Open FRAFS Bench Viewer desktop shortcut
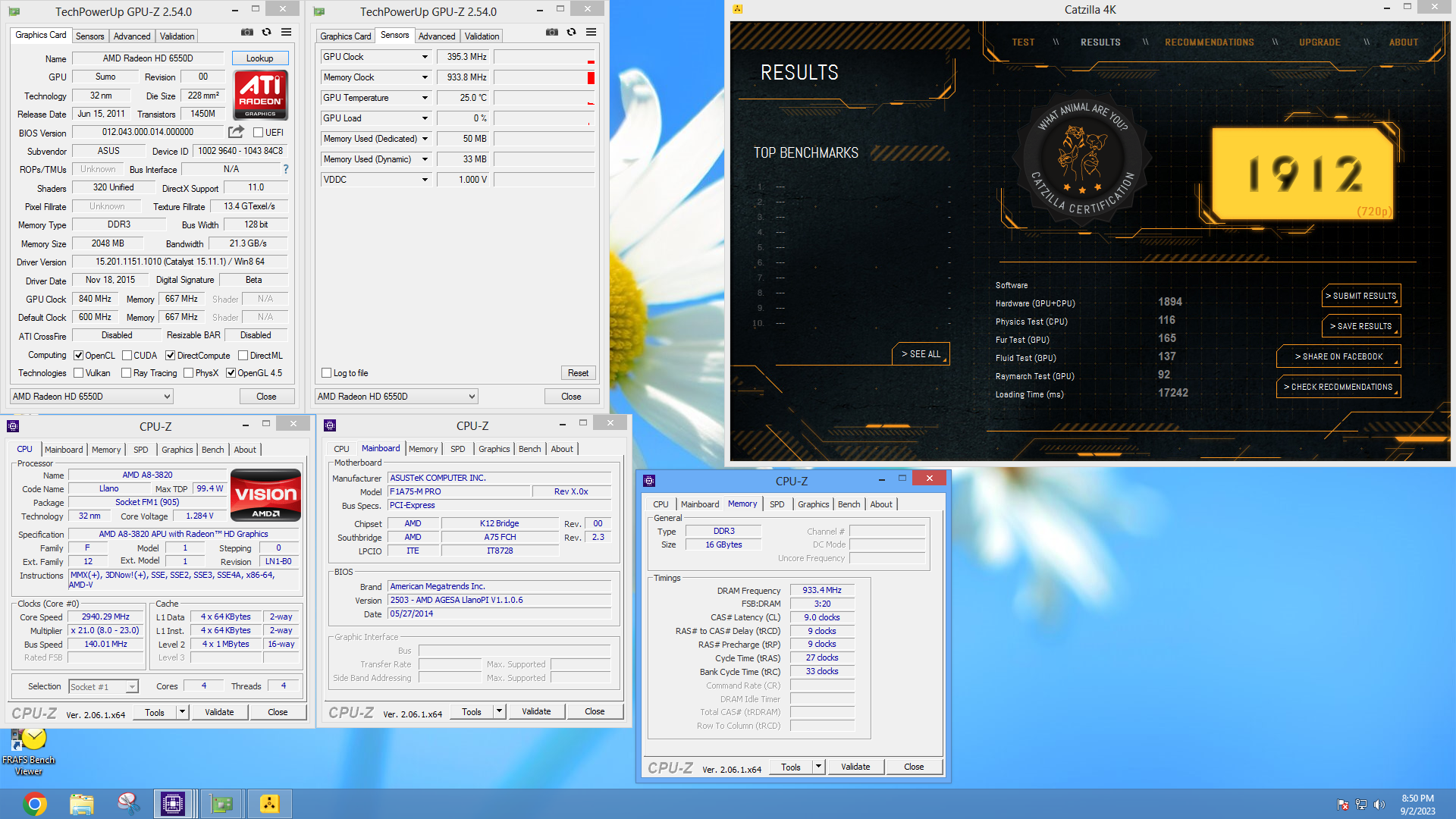The width and height of the screenshot is (1456, 819). [x=28, y=752]
